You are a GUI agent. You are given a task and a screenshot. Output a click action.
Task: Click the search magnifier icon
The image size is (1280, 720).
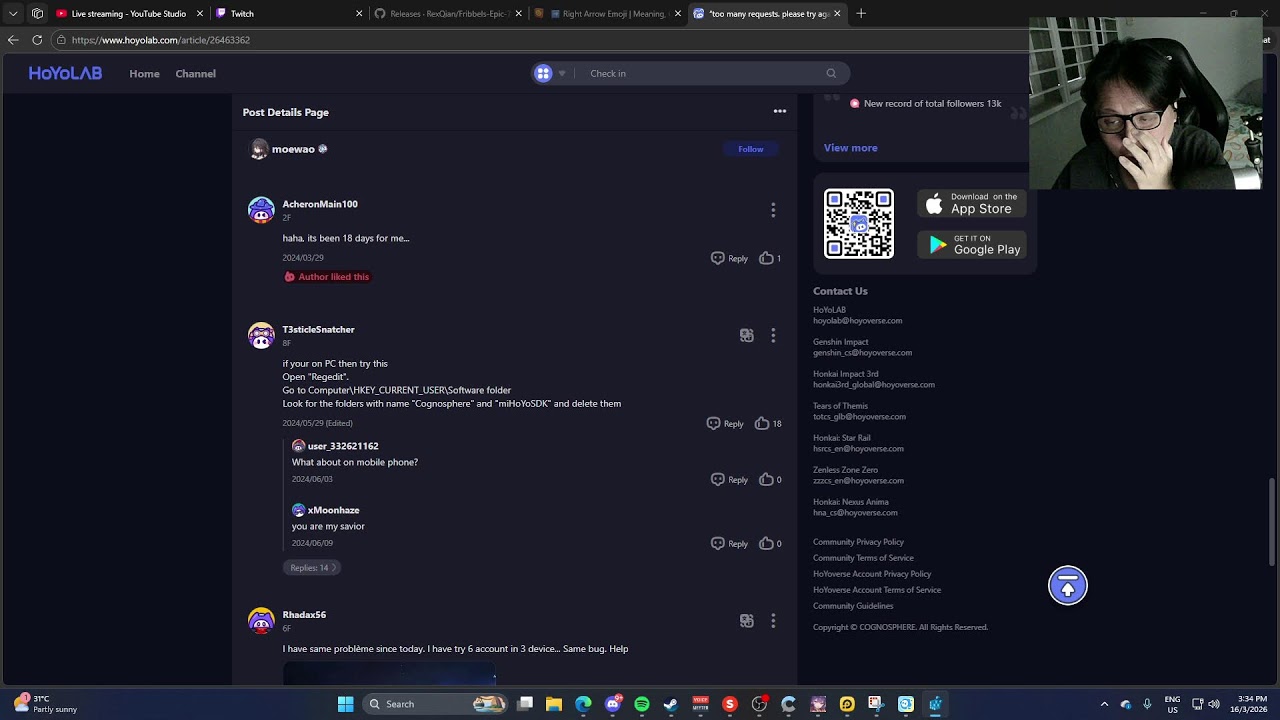point(830,73)
